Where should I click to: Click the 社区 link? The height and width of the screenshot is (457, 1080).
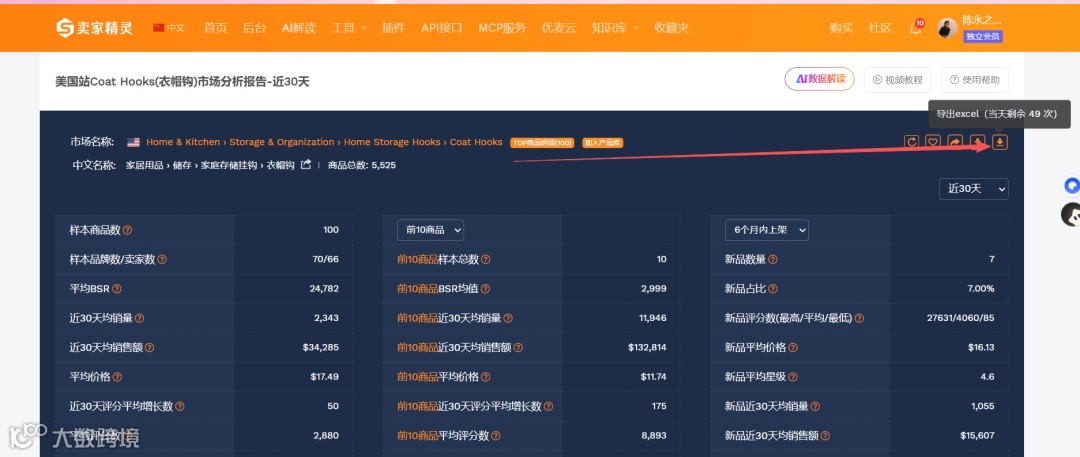tap(880, 28)
